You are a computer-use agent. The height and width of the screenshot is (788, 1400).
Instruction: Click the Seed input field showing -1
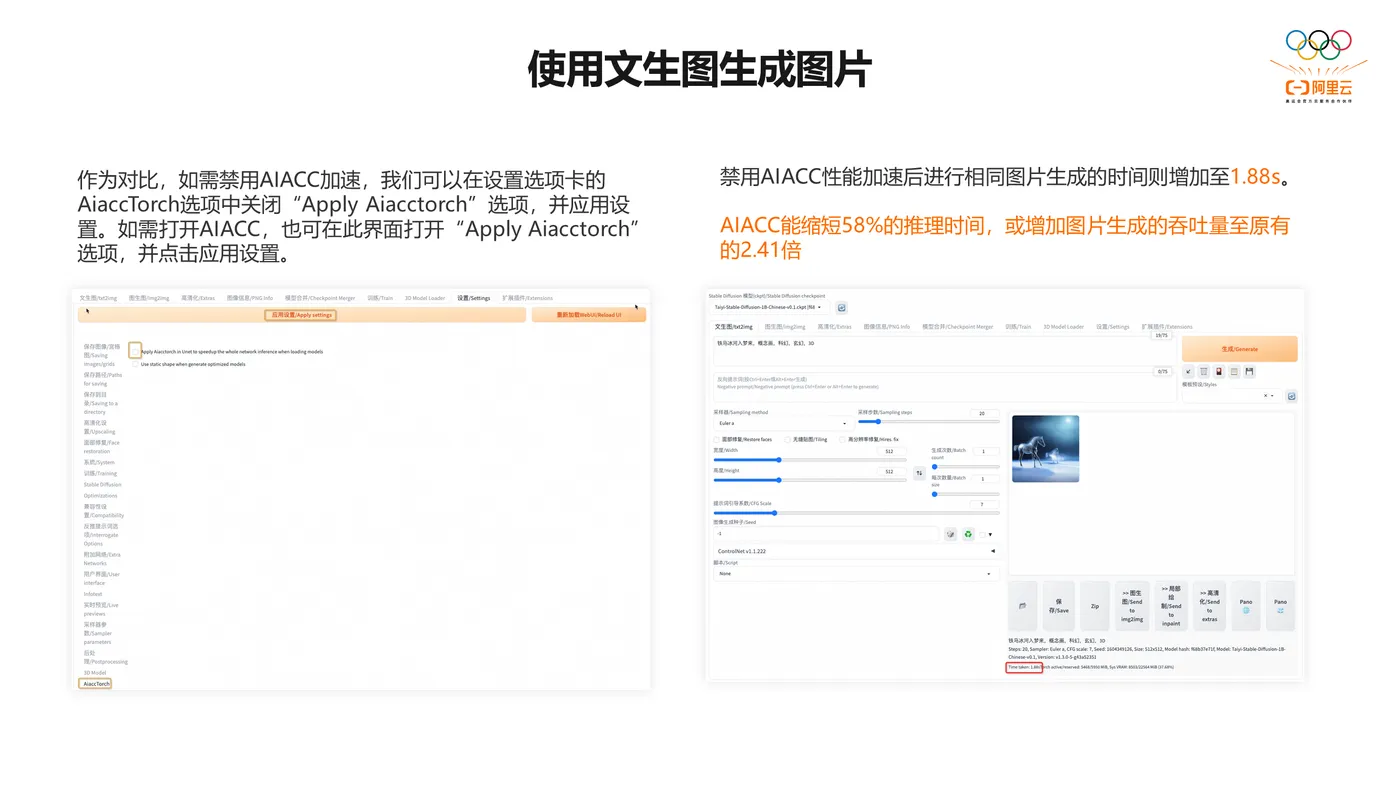tap(826, 534)
